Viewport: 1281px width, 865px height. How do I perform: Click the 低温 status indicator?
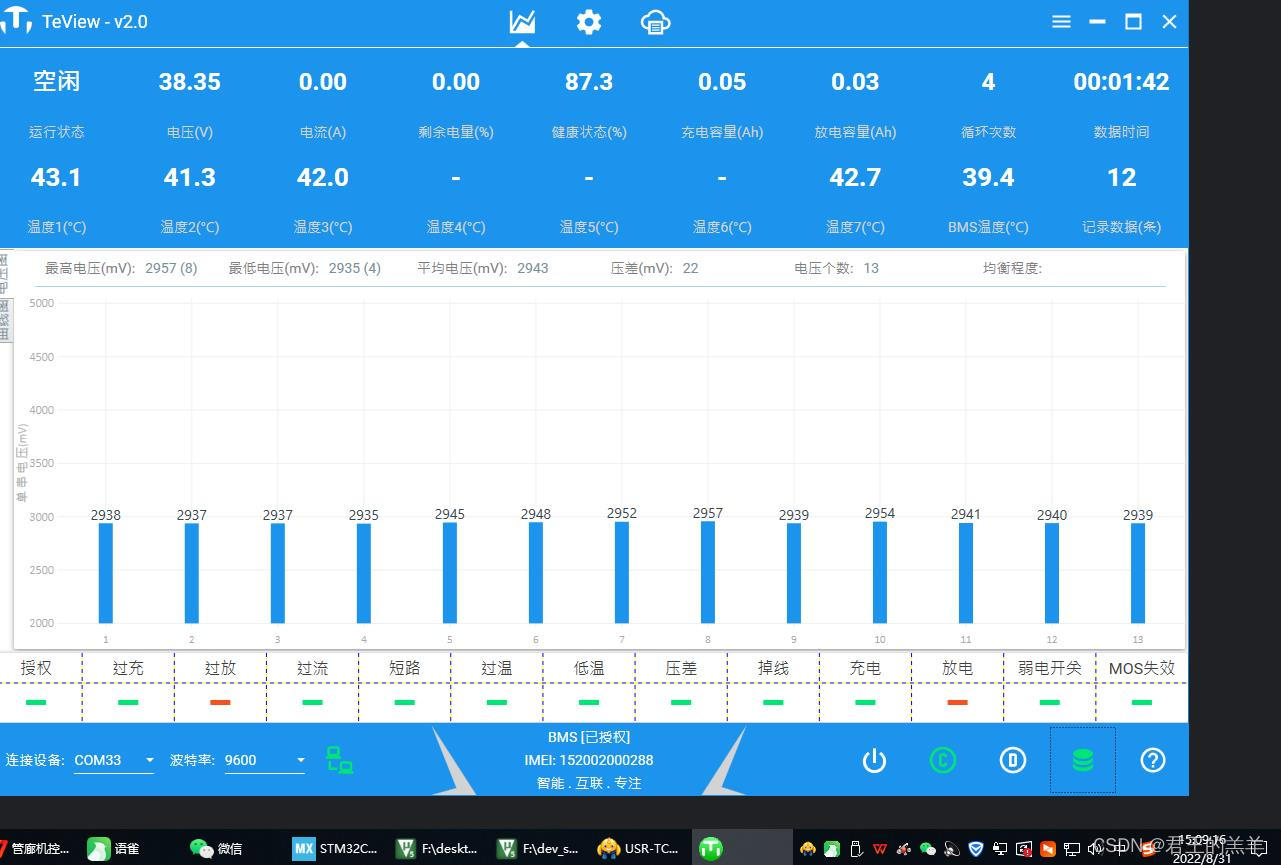pos(589,702)
